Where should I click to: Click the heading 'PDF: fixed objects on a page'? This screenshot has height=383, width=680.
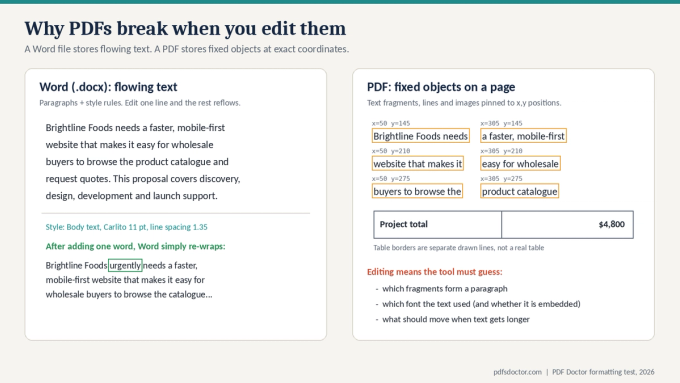click(441, 87)
